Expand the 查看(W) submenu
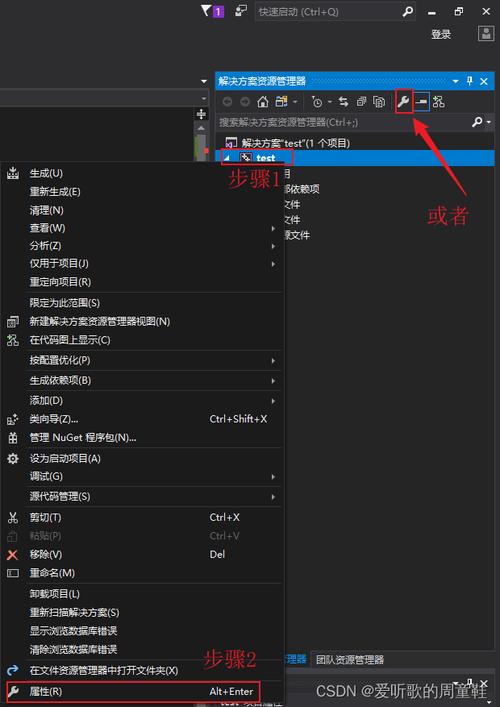500x707 pixels. pos(142,229)
